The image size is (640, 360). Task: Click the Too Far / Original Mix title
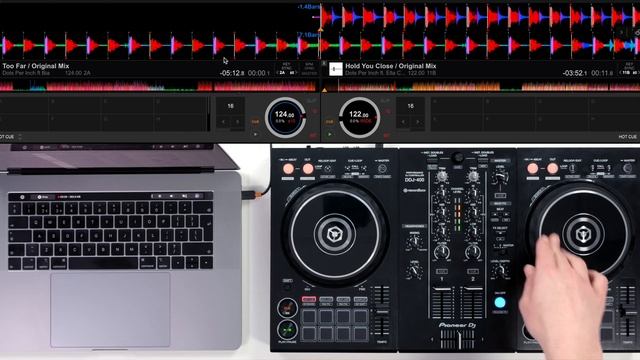[x=36, y=66]
